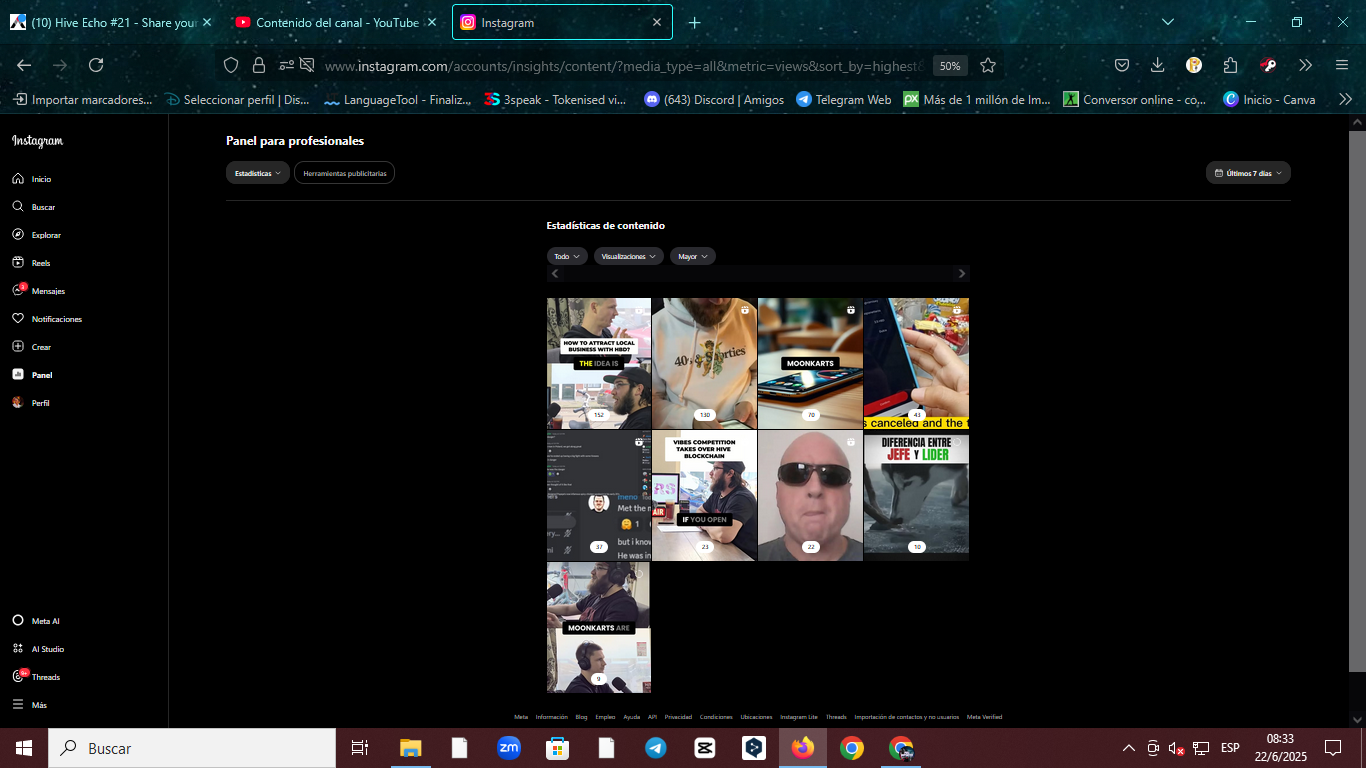The height and width of the screenshot is (768, 1366).
Task: Open LanguageTool bookmark
Action: click(397, 99)
